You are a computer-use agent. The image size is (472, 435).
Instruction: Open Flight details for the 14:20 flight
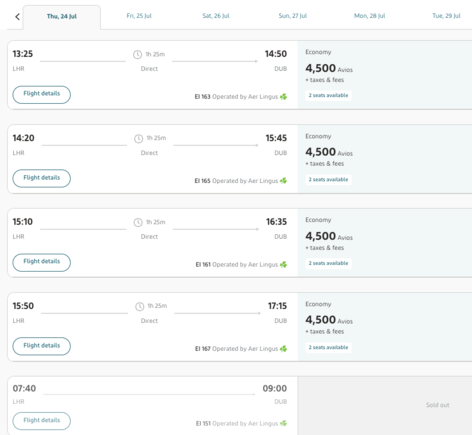pyautogui.click(x=42, y=178)
